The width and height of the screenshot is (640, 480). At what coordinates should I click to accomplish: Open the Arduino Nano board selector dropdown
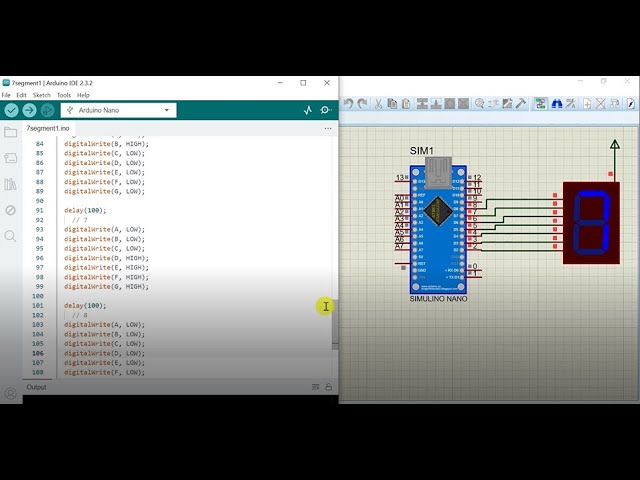pos(118,110)
